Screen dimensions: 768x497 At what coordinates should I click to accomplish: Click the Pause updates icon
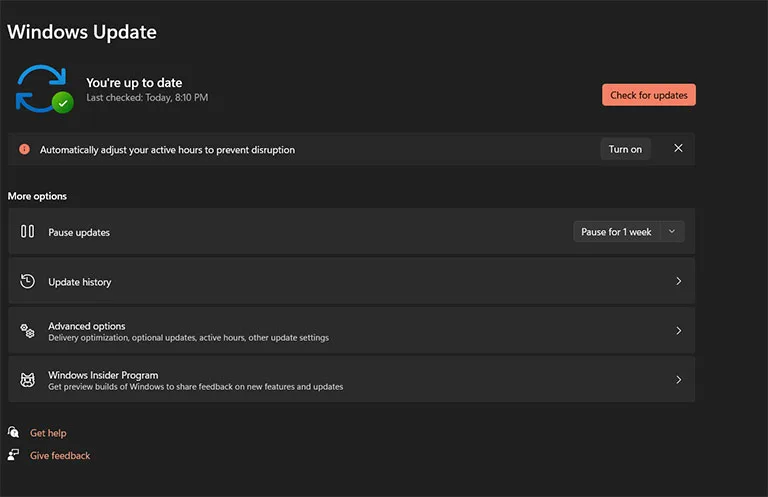[27, 232]
